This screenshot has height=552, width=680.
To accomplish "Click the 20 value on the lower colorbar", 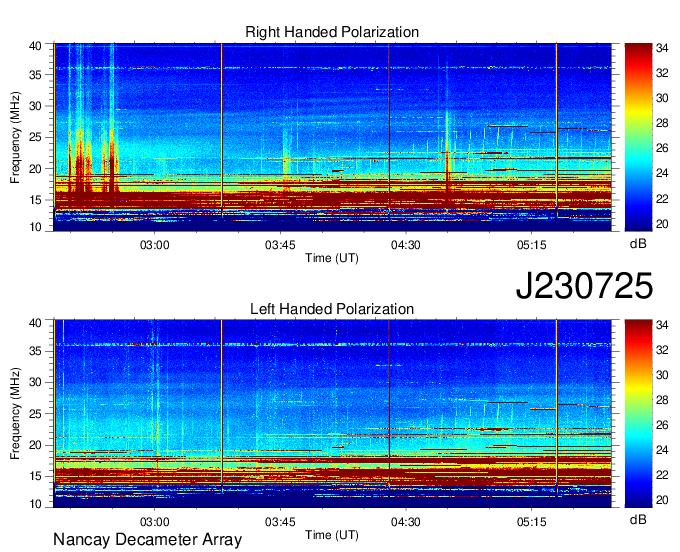I will click(662, 500).
